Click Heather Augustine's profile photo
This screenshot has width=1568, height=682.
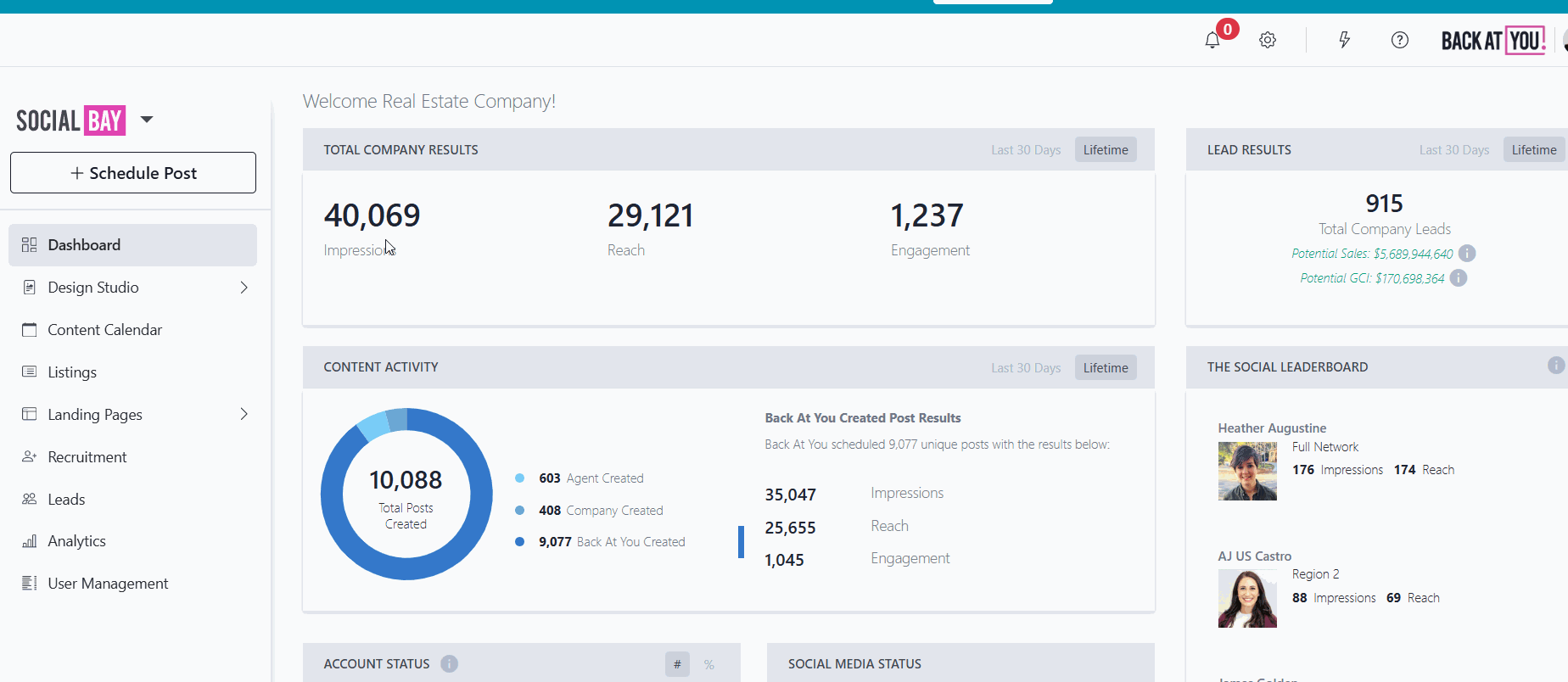(x=1247, y=472)
